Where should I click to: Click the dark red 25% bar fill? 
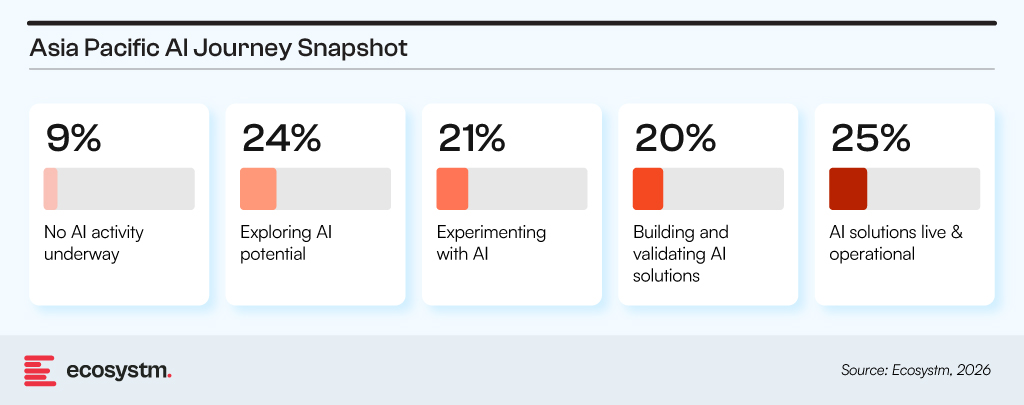coord(848,189)
